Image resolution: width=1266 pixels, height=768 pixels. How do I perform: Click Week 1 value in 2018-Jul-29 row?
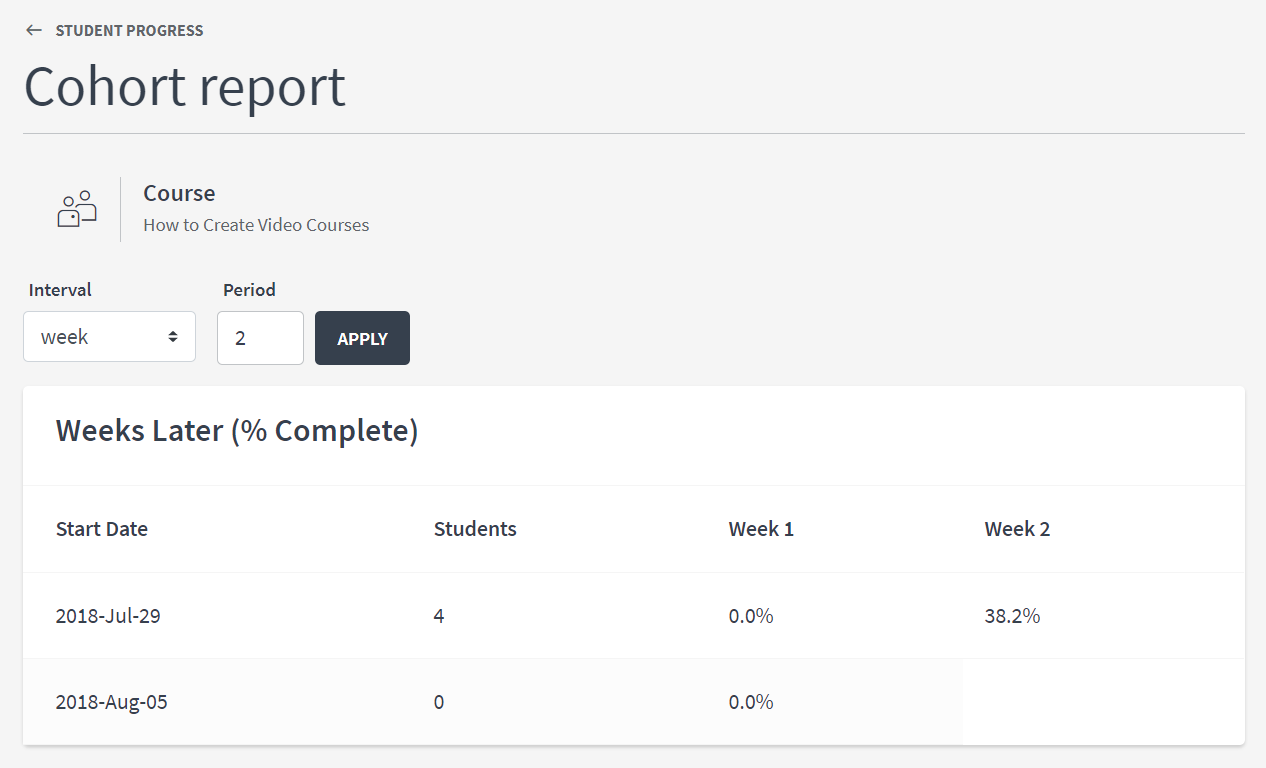point(751,616)
